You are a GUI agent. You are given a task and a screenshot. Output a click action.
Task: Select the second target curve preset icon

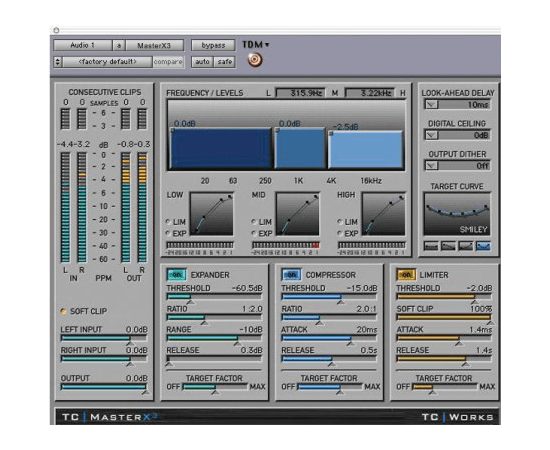(448, 246)
